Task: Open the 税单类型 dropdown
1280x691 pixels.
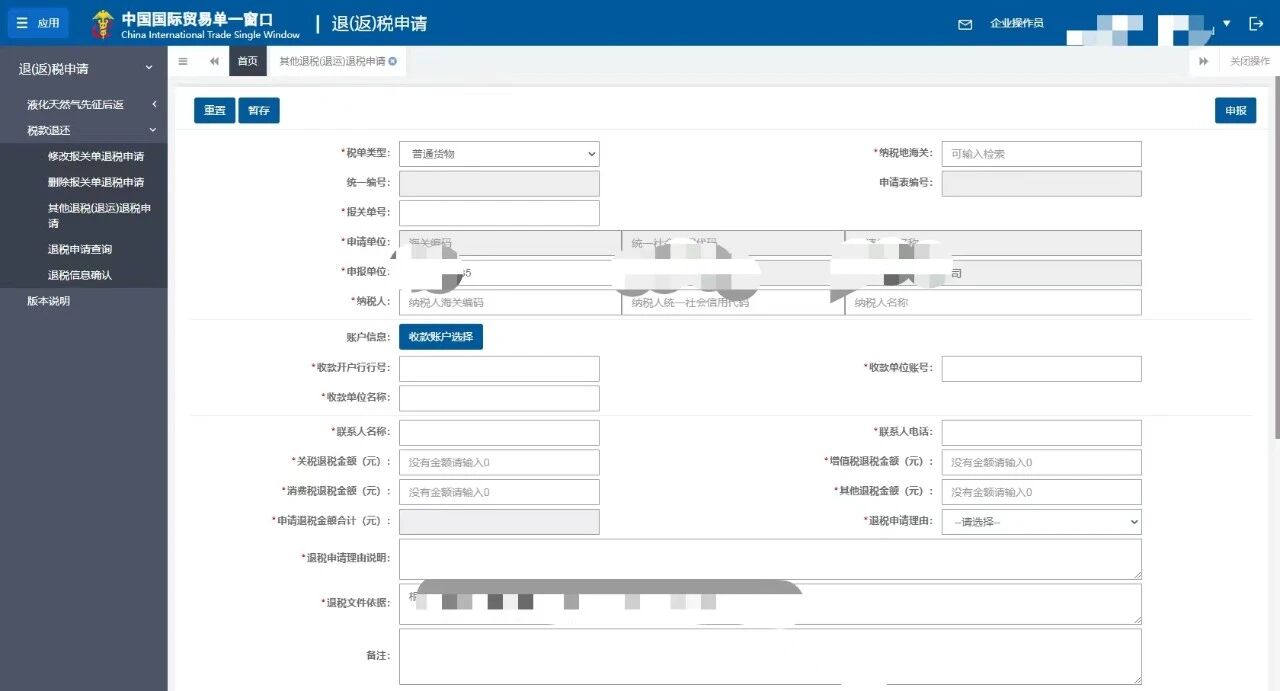Action: [x=499, y=154]
